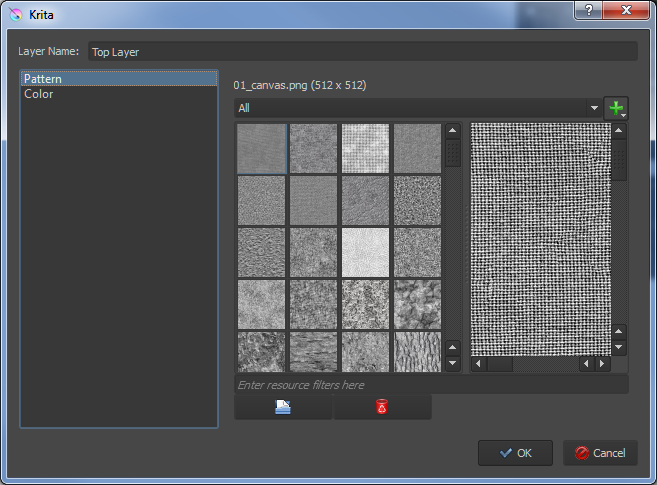Select the first pattern thumbnail in the third row
The image size is (657, 485).
click(261, 253)
